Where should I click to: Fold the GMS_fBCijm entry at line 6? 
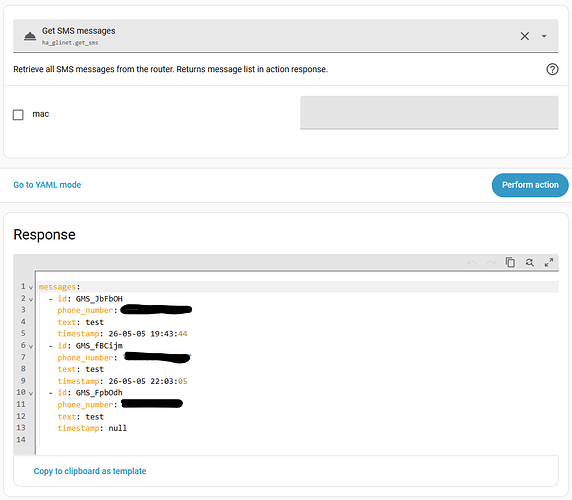coord(31,346)
